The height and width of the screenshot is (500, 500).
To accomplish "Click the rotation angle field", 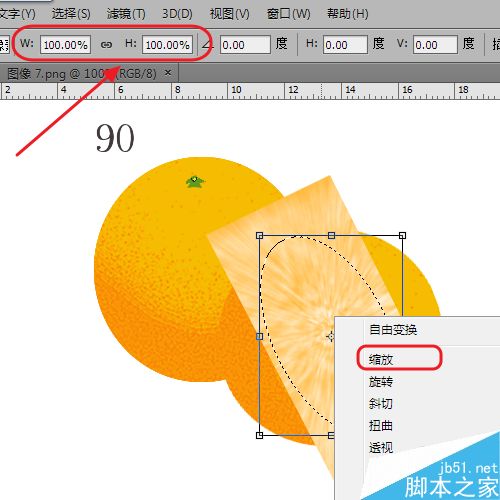I will coord(245,45).
